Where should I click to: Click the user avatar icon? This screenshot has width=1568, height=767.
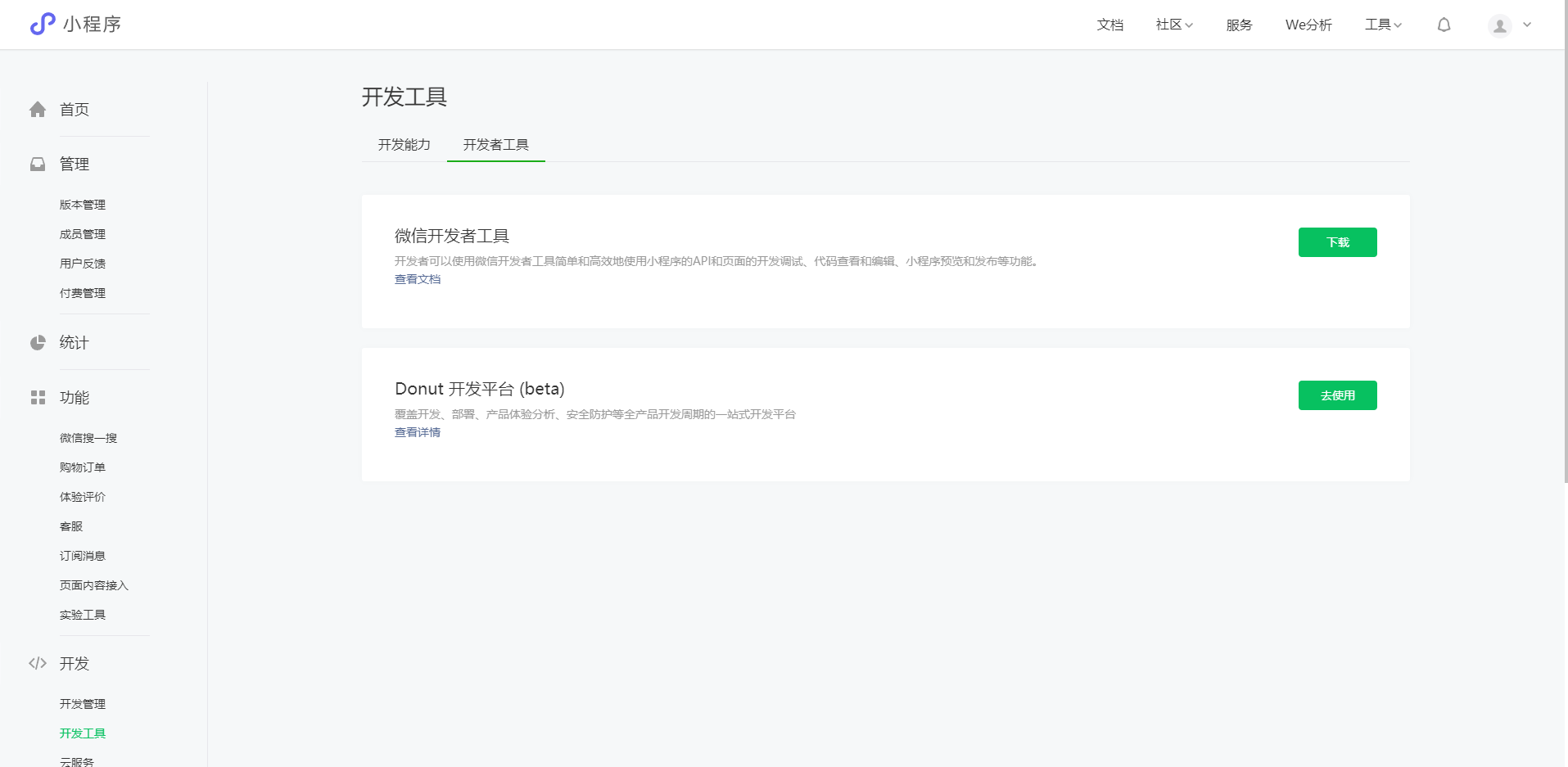(x=1499, y=25)
